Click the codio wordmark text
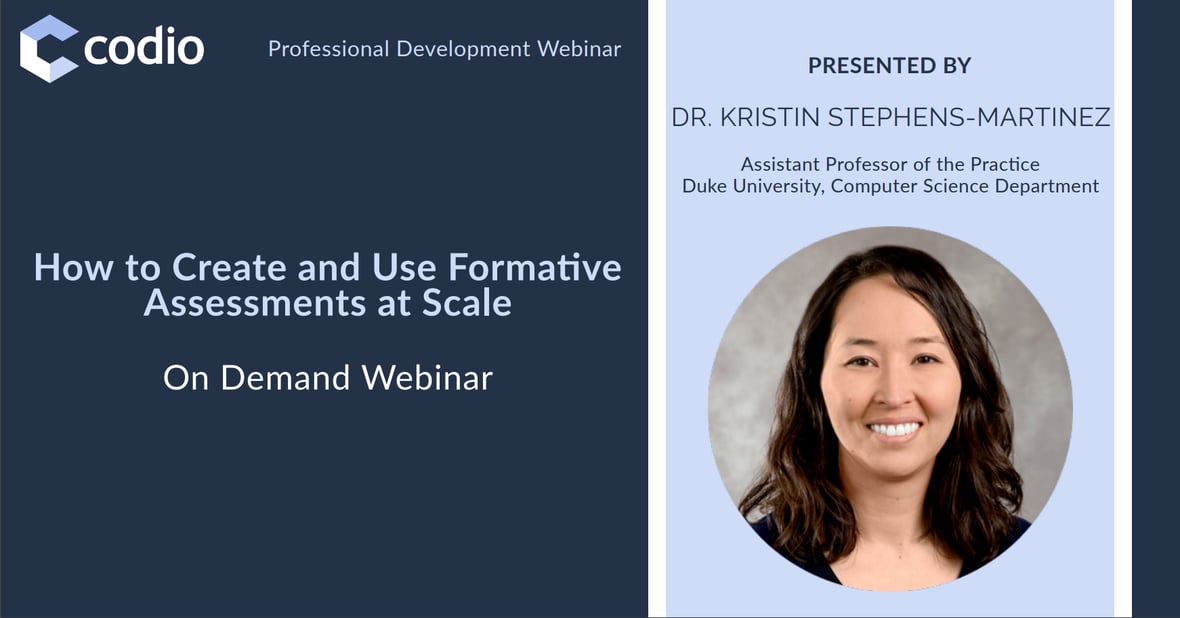The width and height of the screenshot is (1180, 618). [x=144, y=48]
